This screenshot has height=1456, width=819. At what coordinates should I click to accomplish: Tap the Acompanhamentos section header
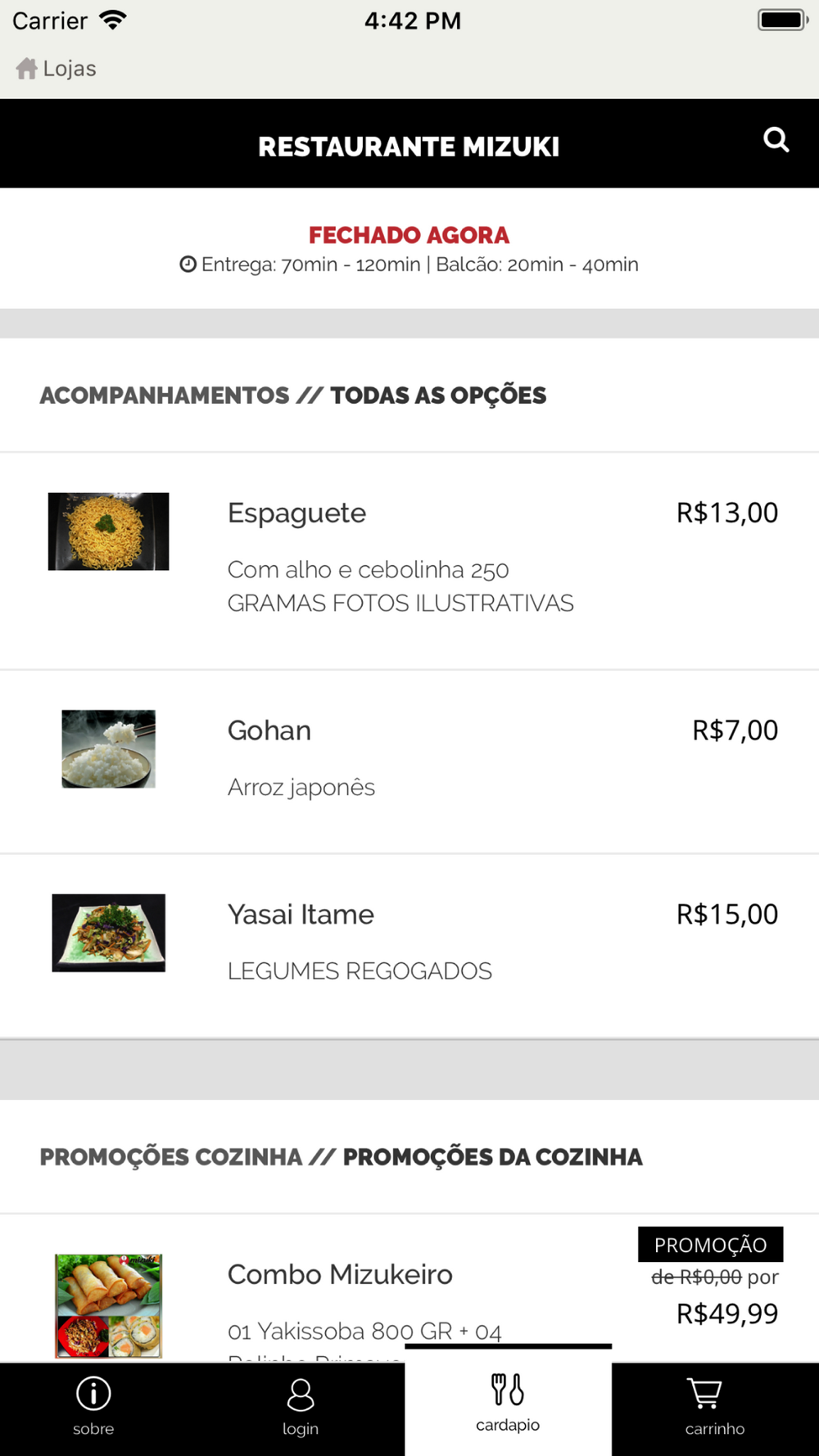click(x=292, y=396)
